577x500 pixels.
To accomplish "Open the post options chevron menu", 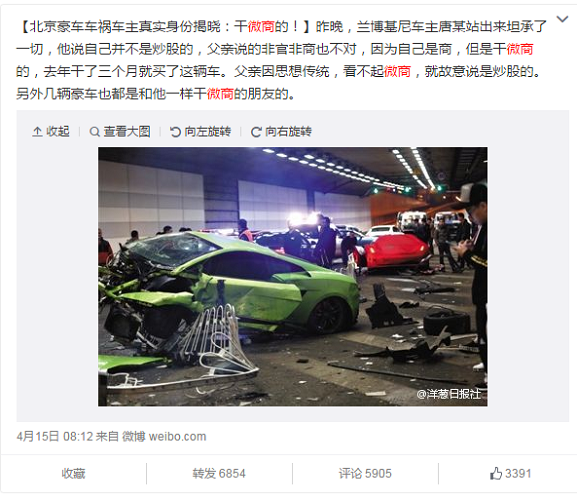I will click(x=562, y=19).
